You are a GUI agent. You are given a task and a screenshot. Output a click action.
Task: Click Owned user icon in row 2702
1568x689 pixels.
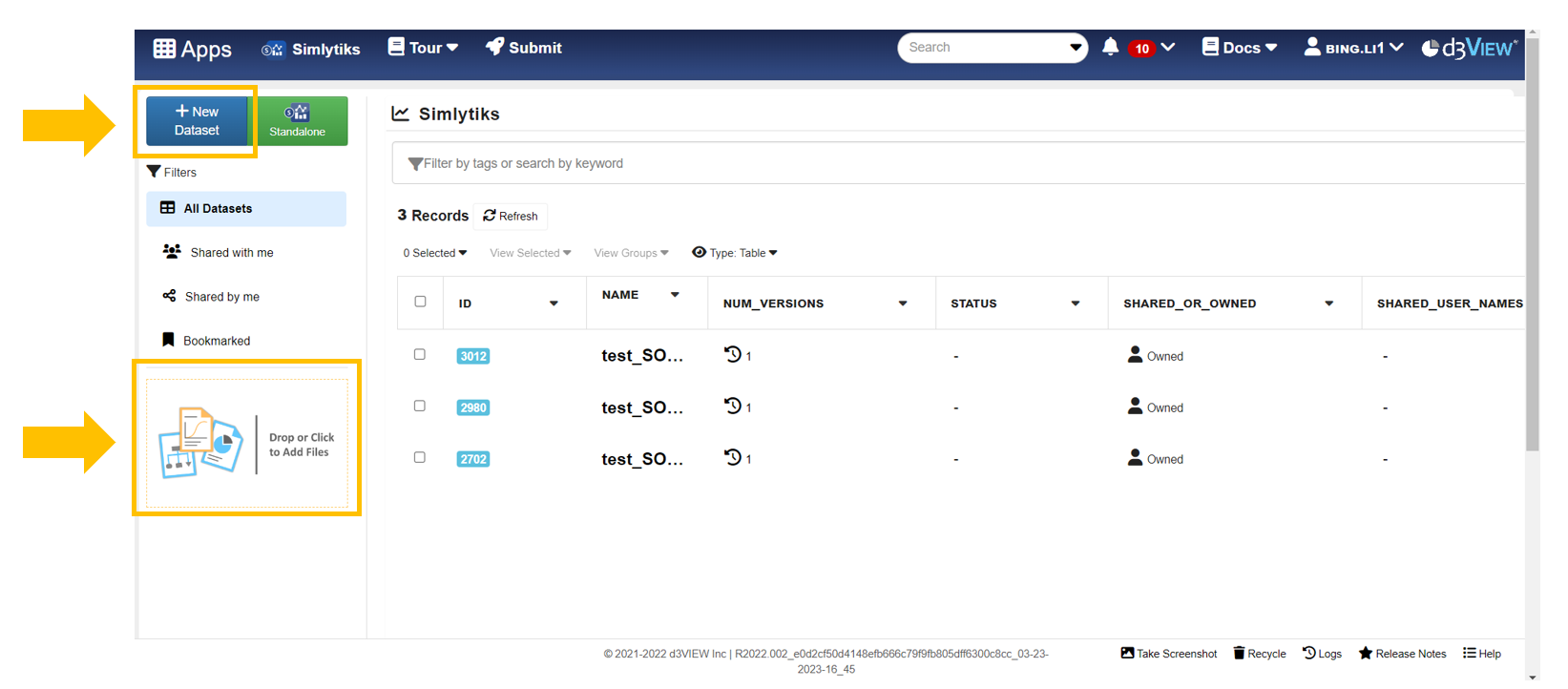[1135, 457]
